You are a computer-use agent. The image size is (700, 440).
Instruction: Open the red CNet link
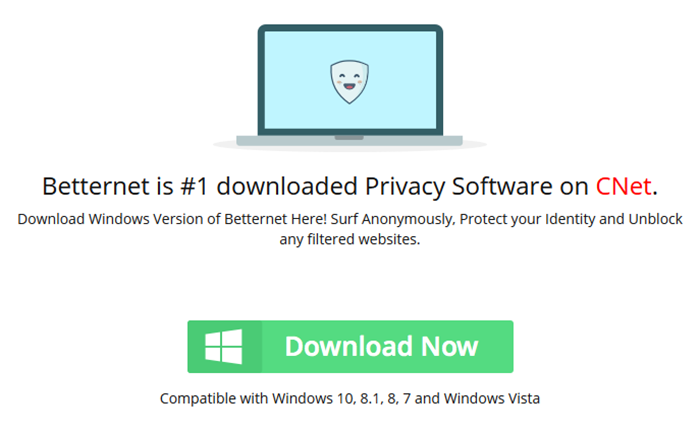(x=623, y=186)
